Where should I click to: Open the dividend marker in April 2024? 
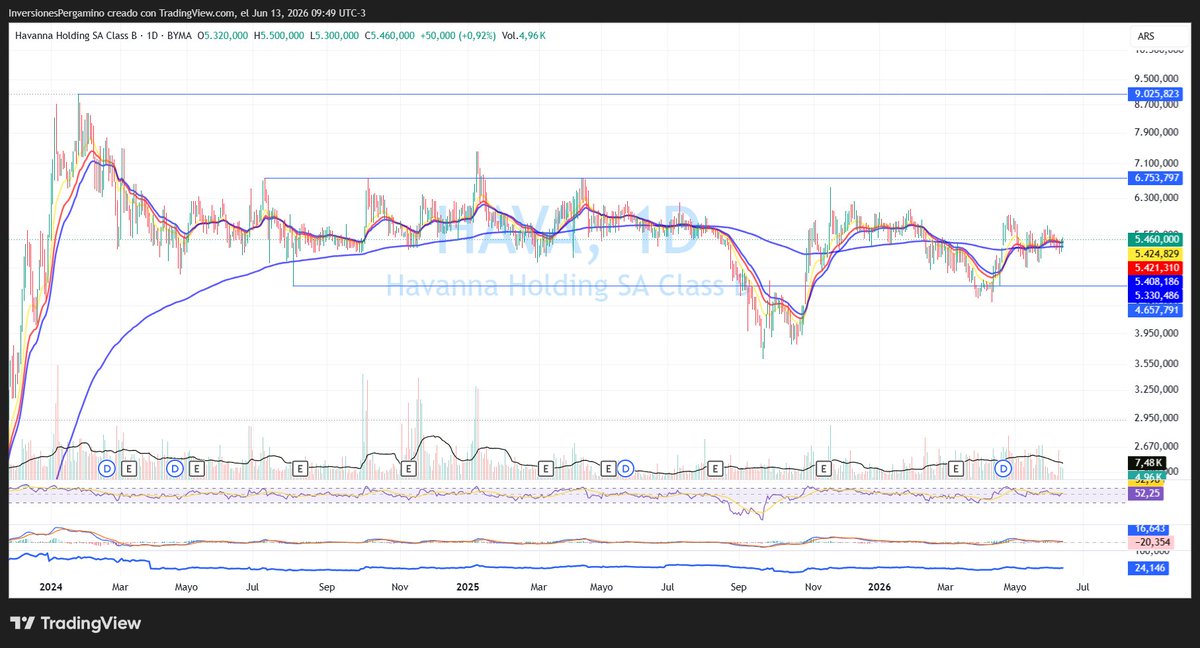pos(175,468)
